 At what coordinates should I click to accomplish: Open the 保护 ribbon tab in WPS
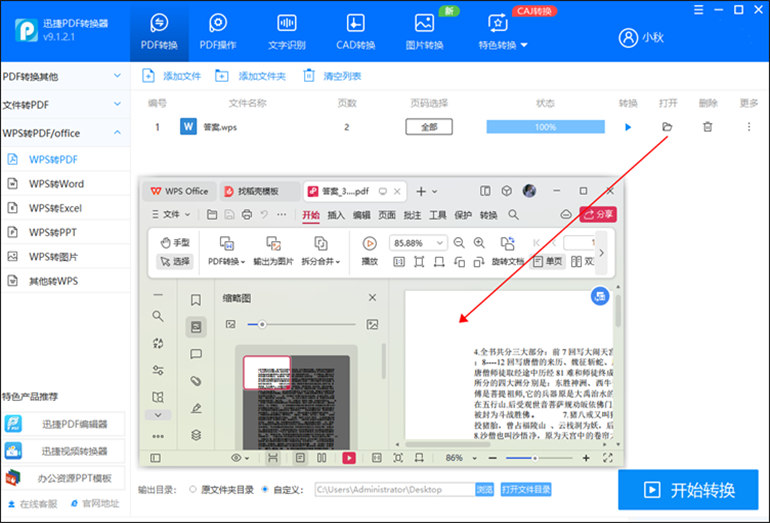point(463,215)
